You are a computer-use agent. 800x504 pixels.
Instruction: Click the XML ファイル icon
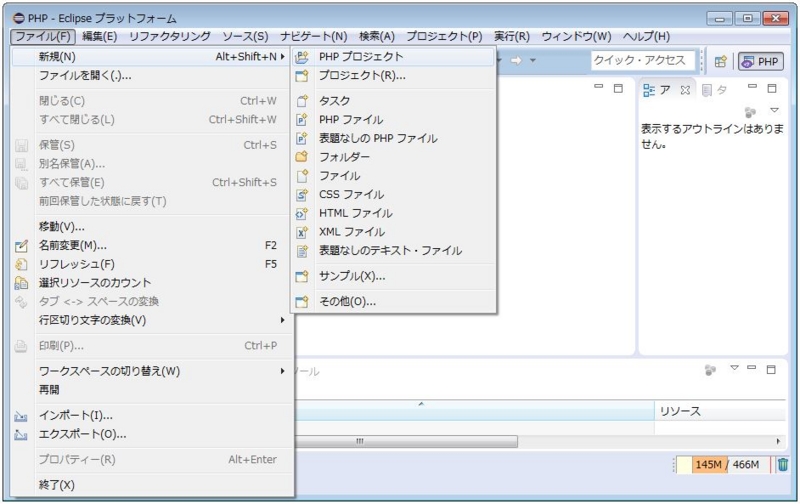pyautogui.click(x=302, y=232)
